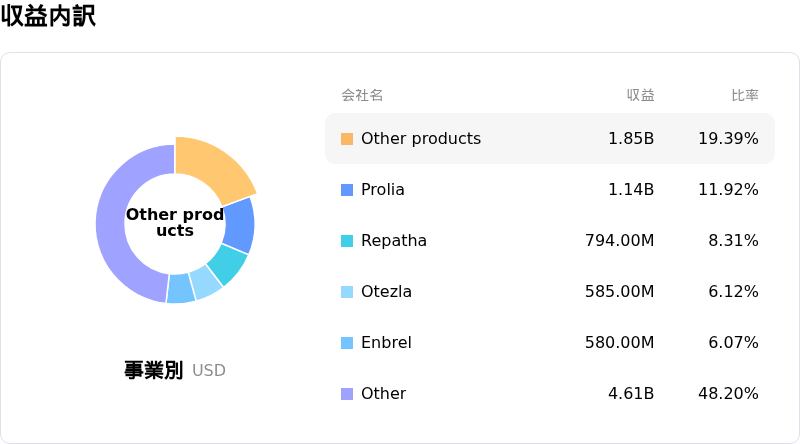The height and width of the screenshot is (444, 800).
Task: Select the Repatha row label
Action: pyautogui.click(x=393, y=241)
